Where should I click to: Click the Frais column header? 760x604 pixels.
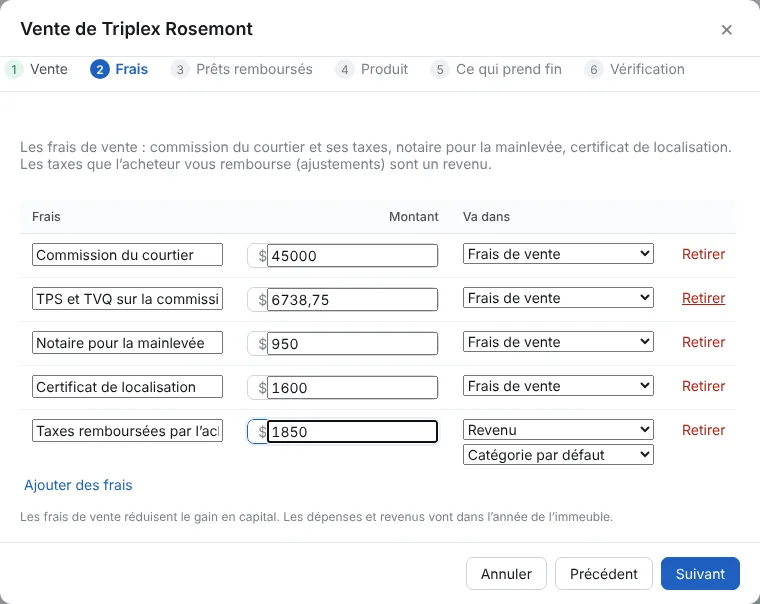tap(46, 217)
